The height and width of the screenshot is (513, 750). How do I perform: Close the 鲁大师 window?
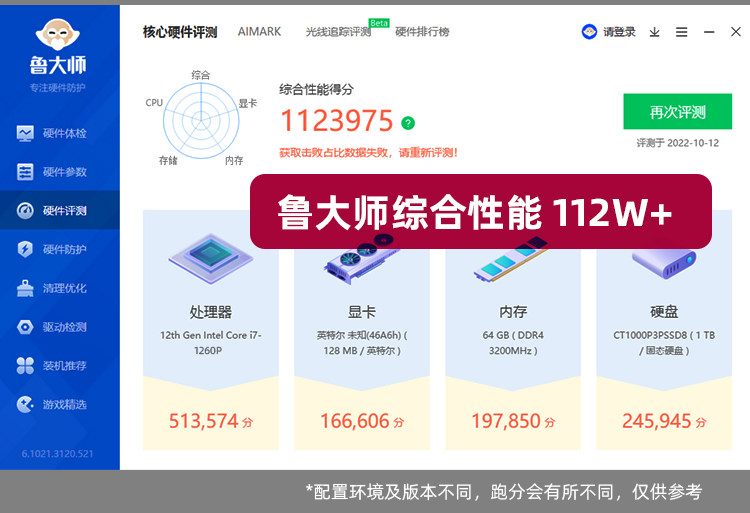click(x=736, y=32)
